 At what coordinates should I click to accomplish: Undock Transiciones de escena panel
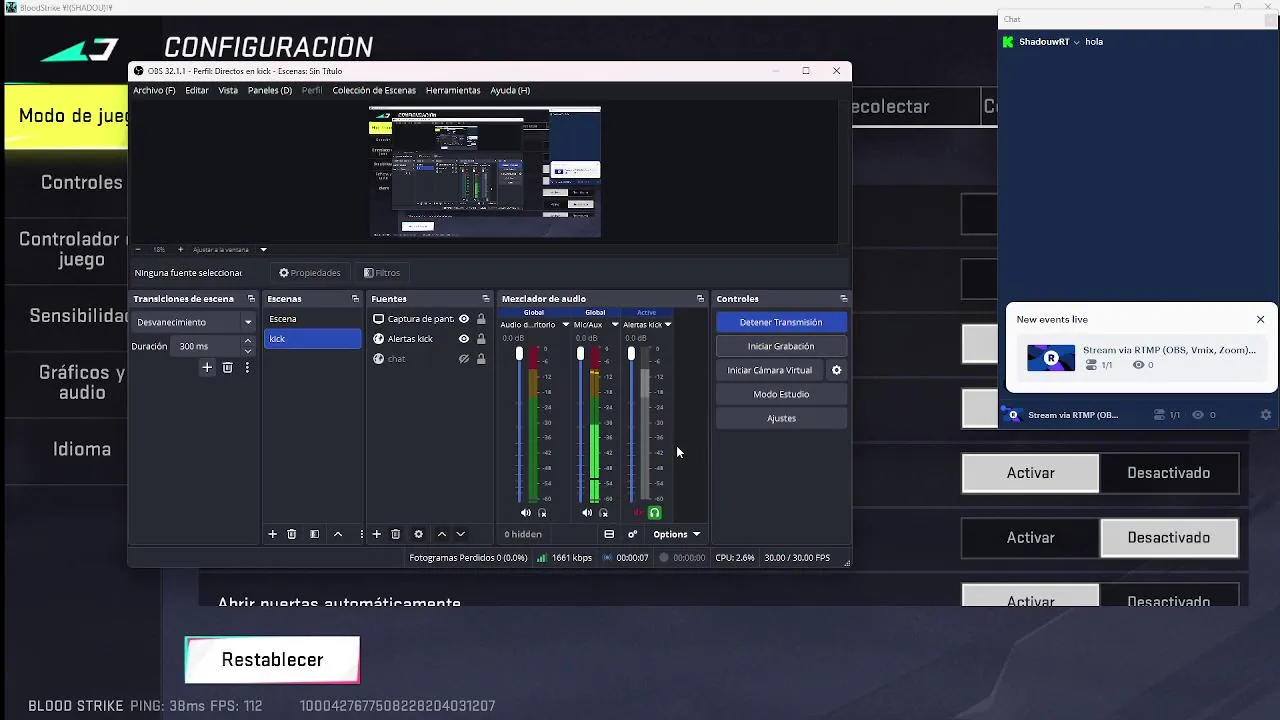click(x=252, y=299)
